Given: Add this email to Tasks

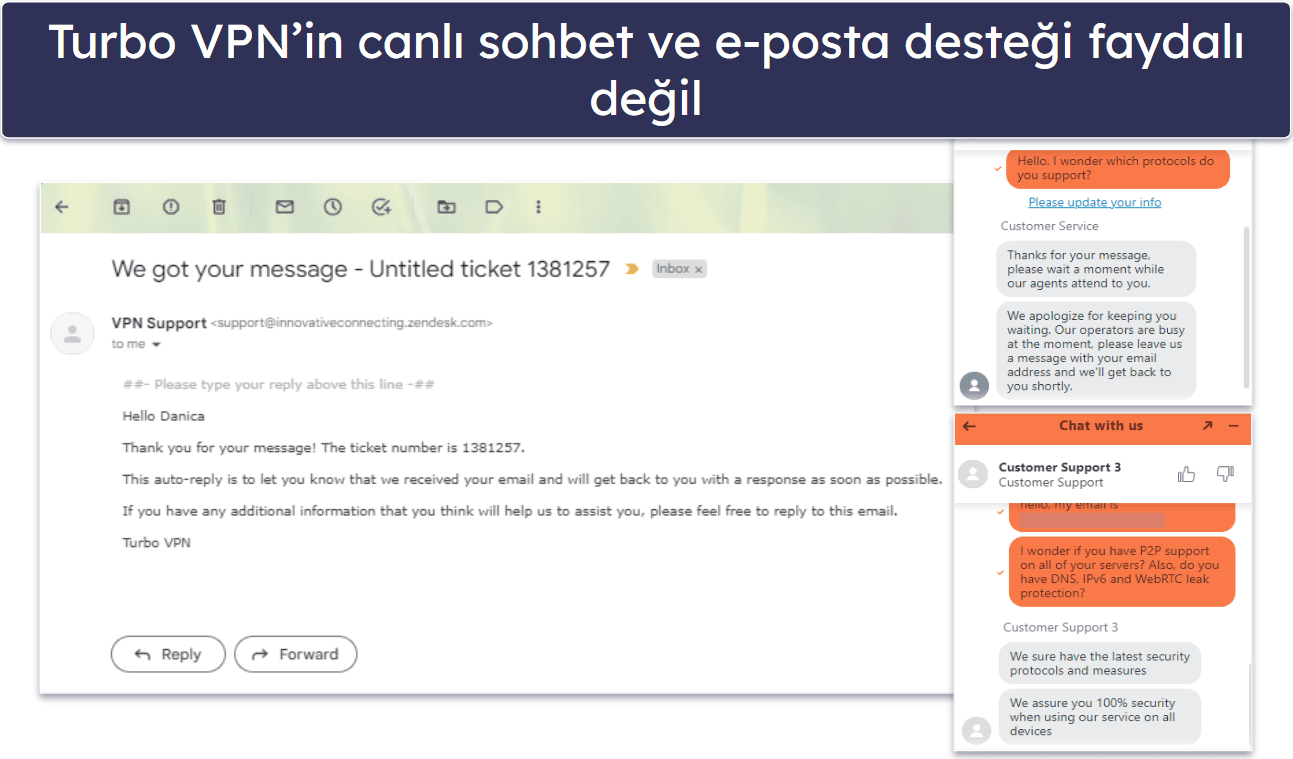Looking at the screenshot, I should coord(381,207).
